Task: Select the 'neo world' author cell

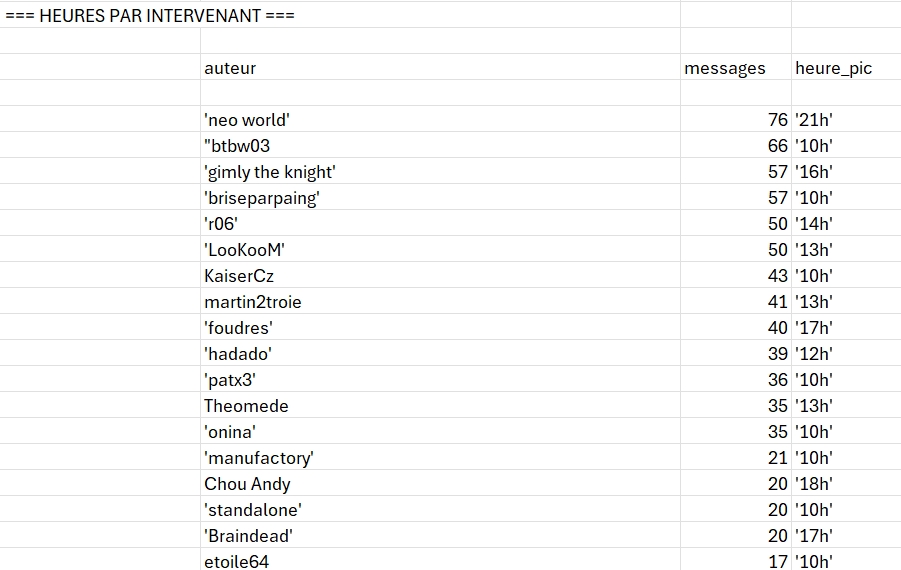Action: [247, 120]
